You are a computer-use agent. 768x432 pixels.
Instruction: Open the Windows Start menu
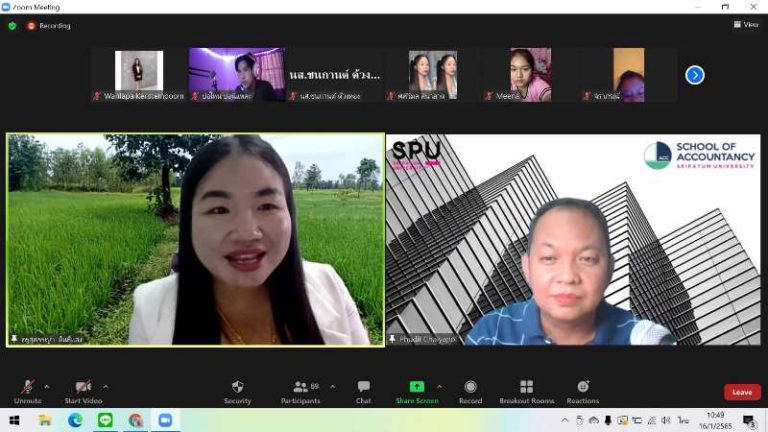point(14,420)
